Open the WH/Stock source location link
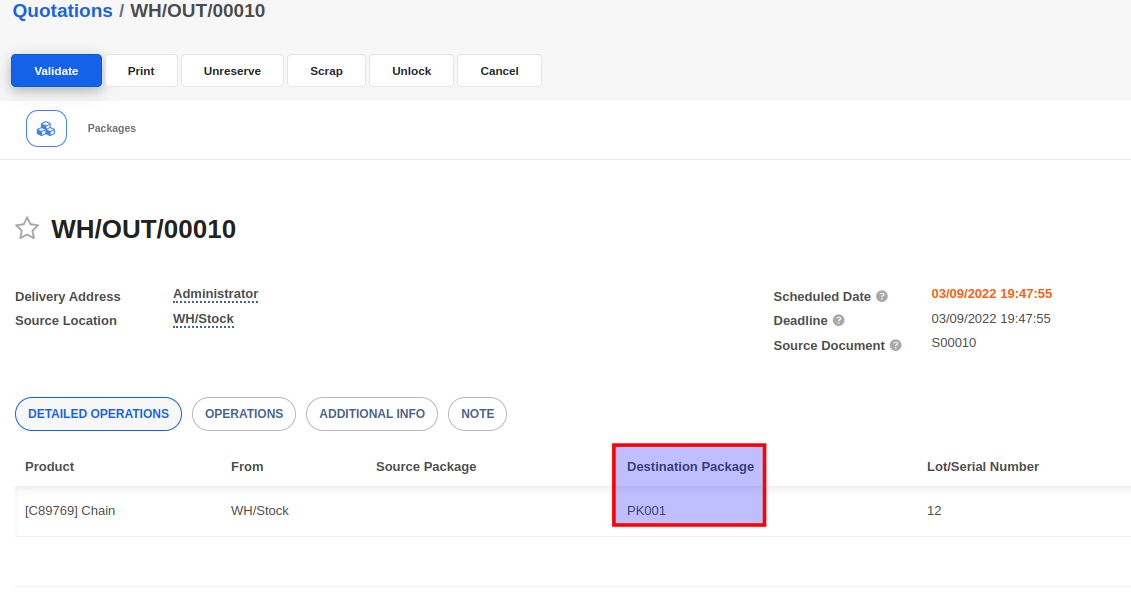Image resolution: width=1131 pixels, height=596 pixels. tap(203, 319)
